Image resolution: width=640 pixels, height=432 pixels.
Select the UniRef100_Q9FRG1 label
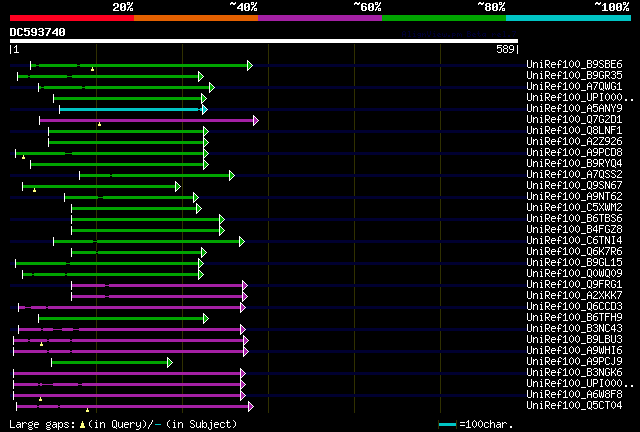(574, 285)
